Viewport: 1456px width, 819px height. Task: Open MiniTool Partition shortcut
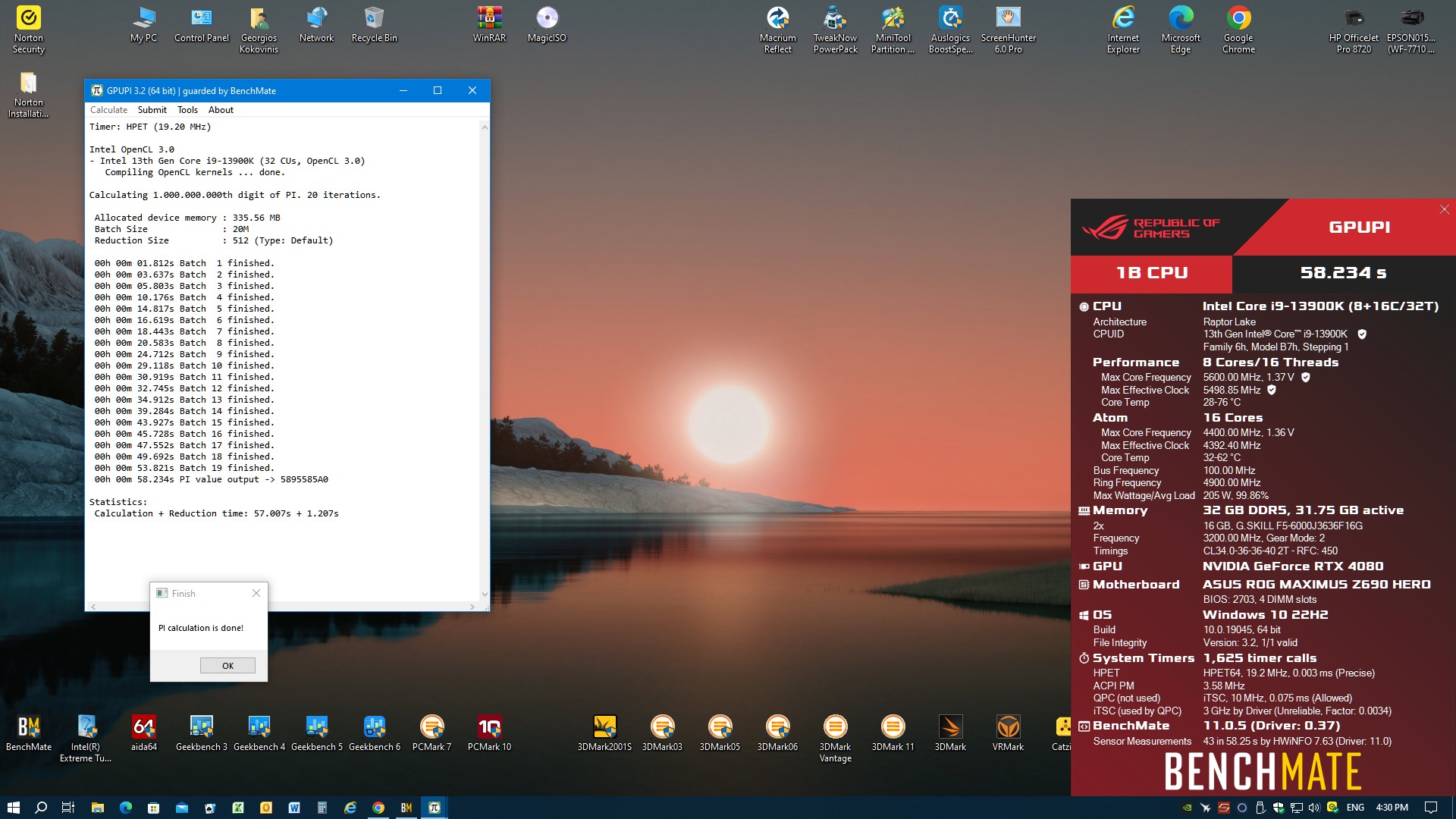tap(893, 30)
